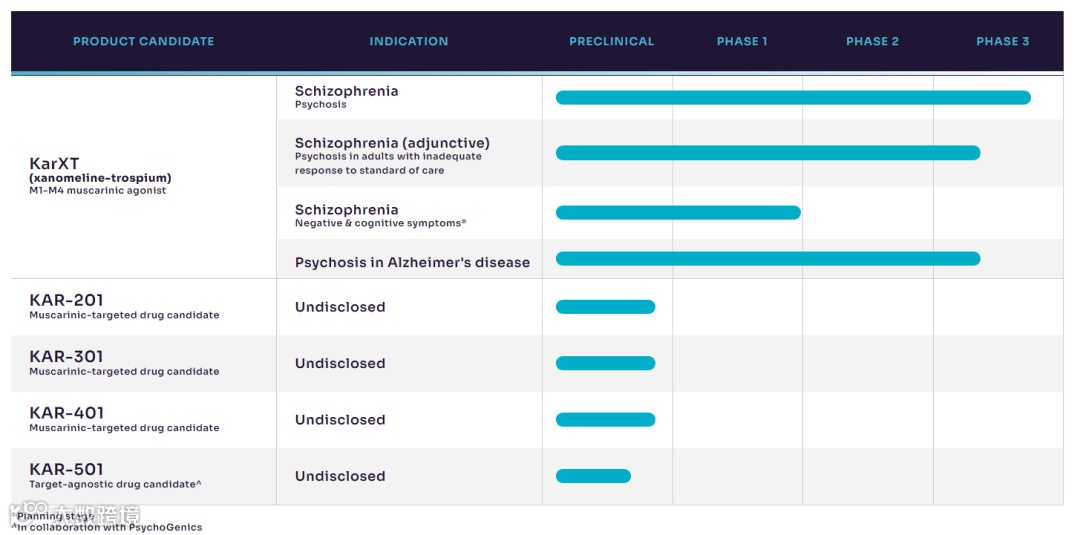This screenshot has width=1080, height=535.
Task: Click the PRODUCT CANDIDATE column header
Action: 143,41
